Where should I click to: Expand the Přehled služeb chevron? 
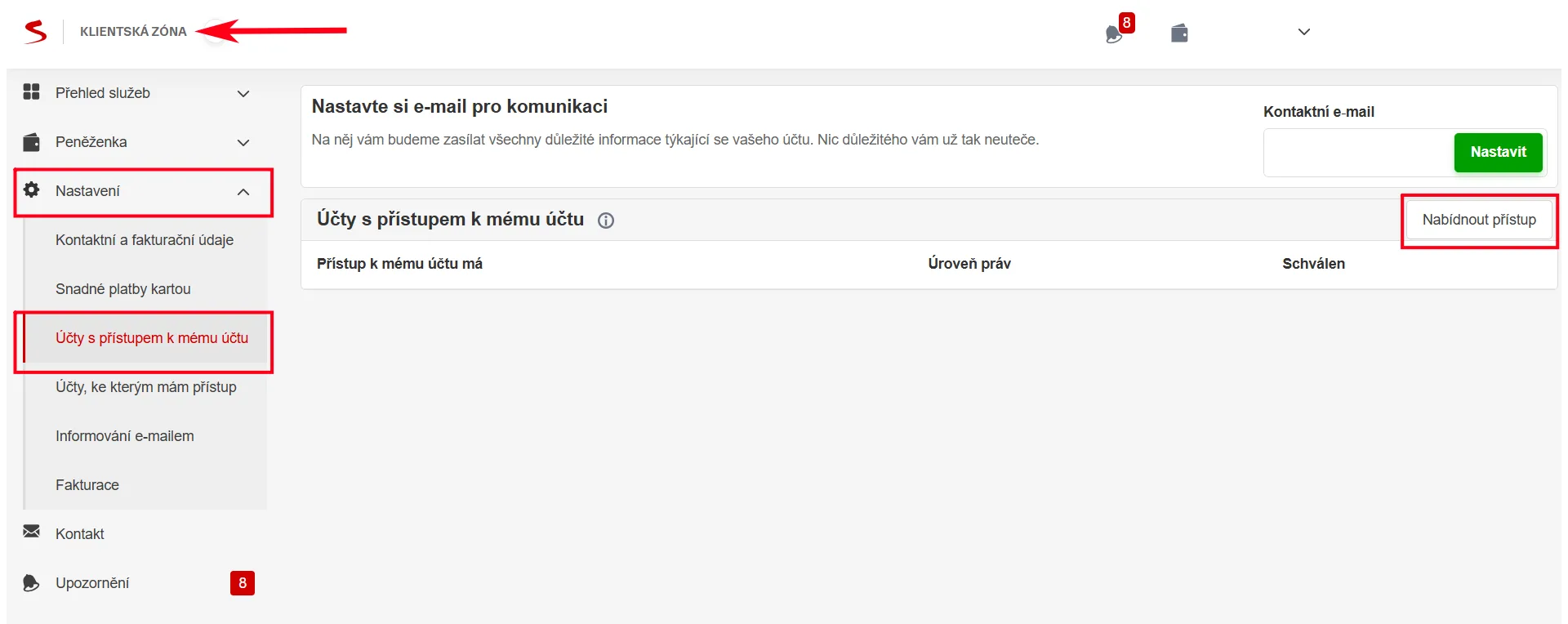pos(243,94)
